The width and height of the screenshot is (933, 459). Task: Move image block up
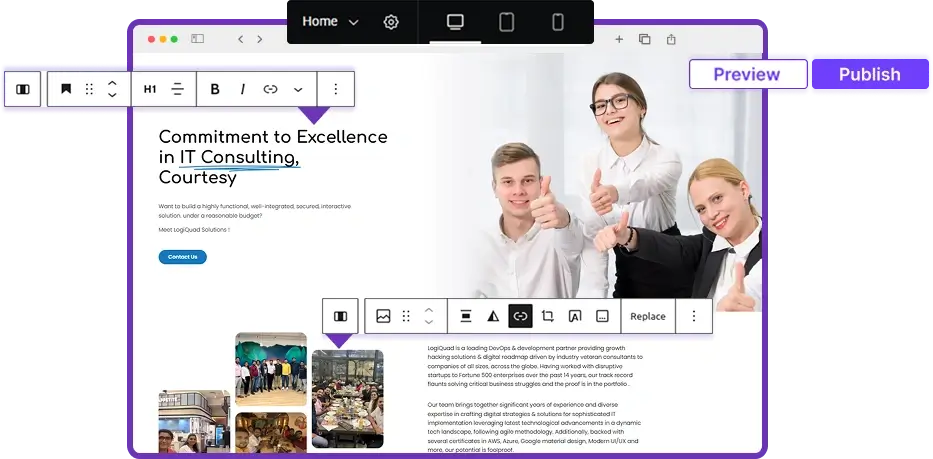428,310
